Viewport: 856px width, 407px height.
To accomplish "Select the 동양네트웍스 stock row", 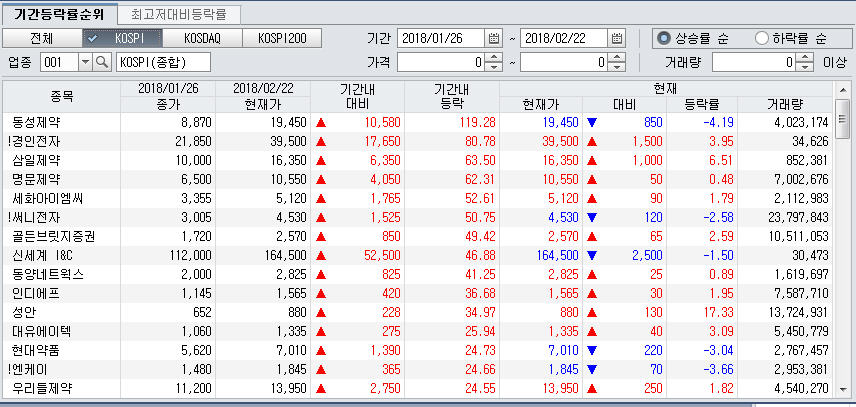I will [x=419, y=274].
